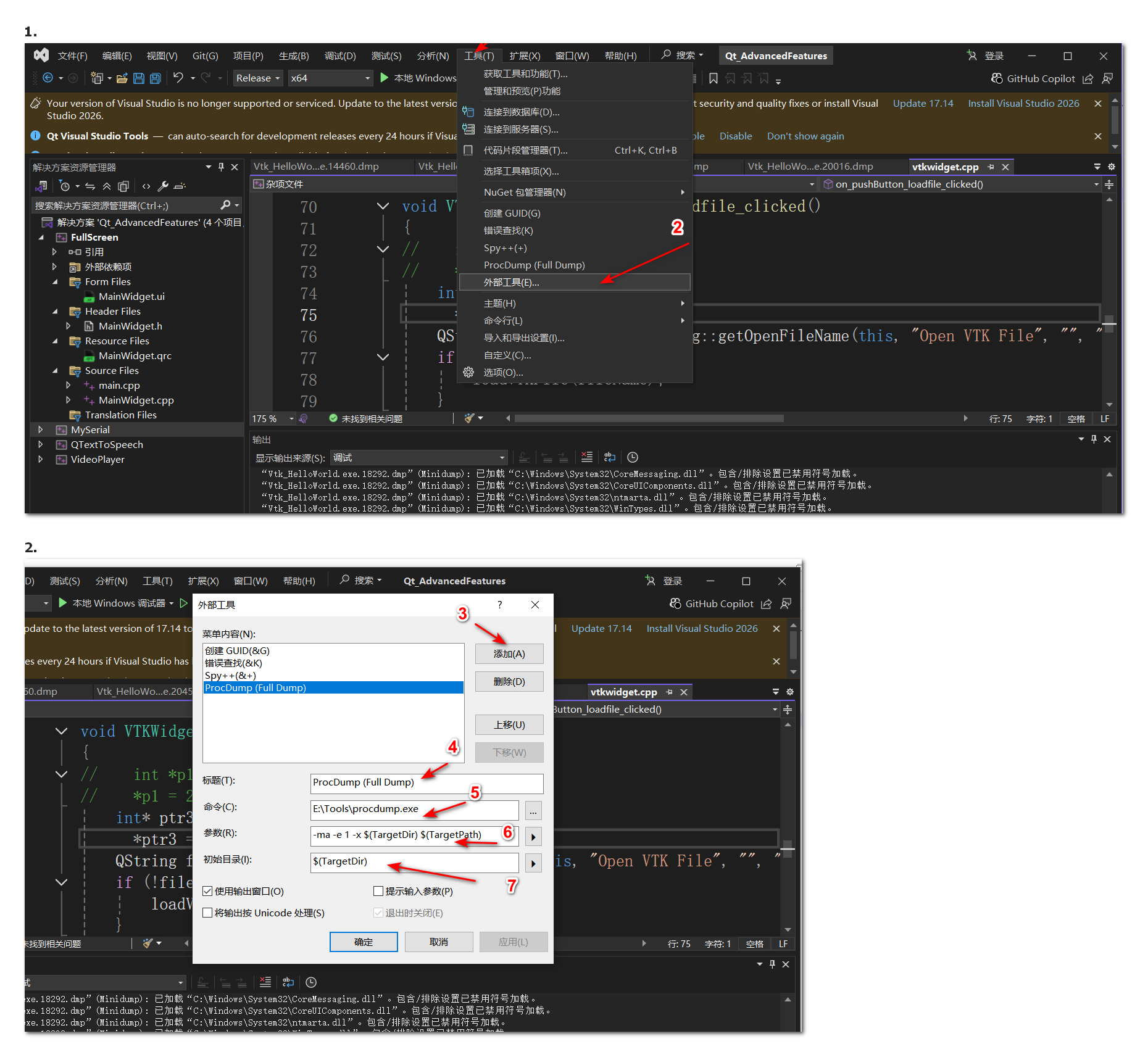Click the options gear icon in the tools menu
The width and height of the screenshot is (1148, 1057).
click(468, 372)
